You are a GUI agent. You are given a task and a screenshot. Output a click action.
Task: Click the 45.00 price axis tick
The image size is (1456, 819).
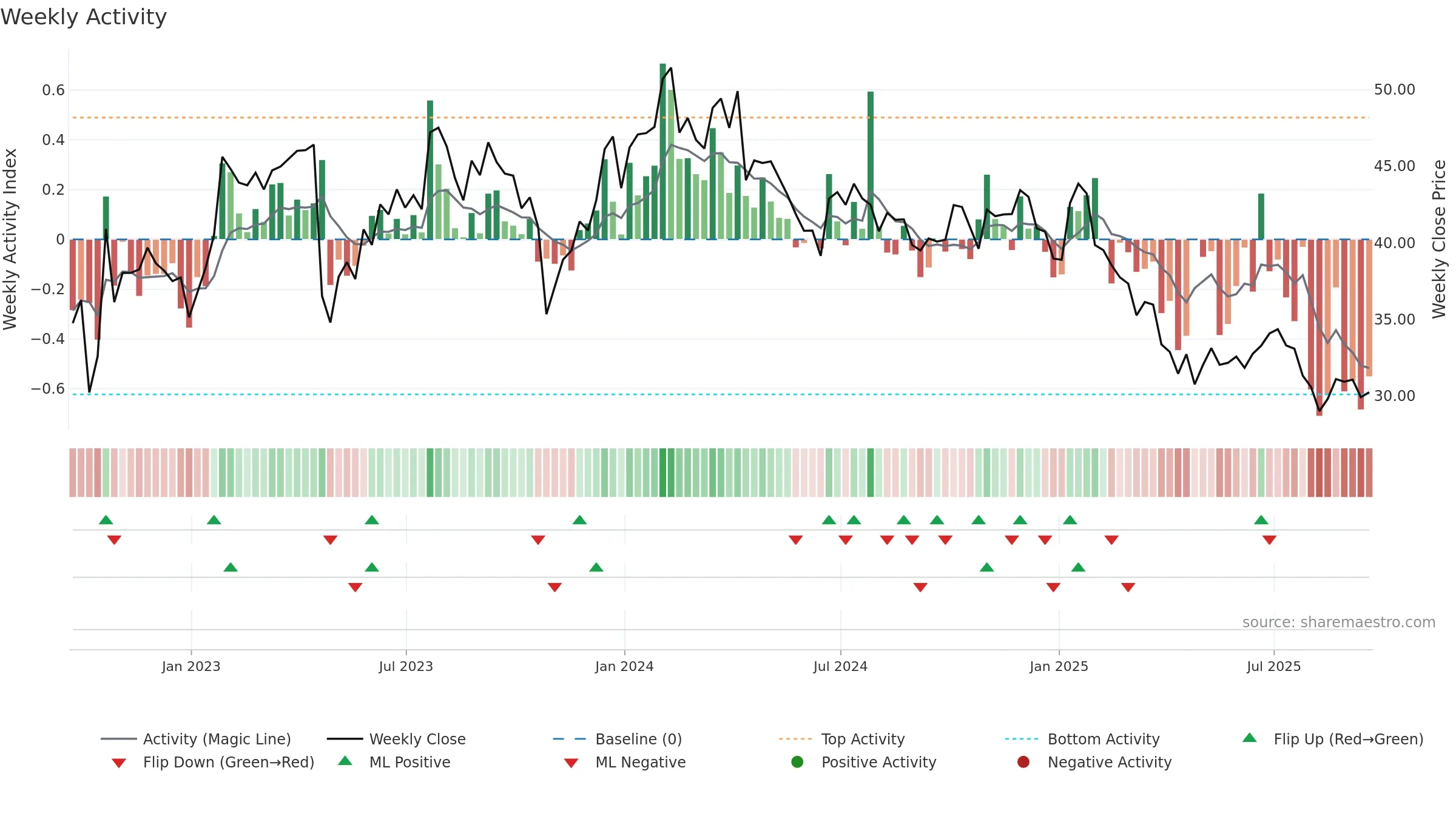pyautogui.click(x=1395, y=166)
